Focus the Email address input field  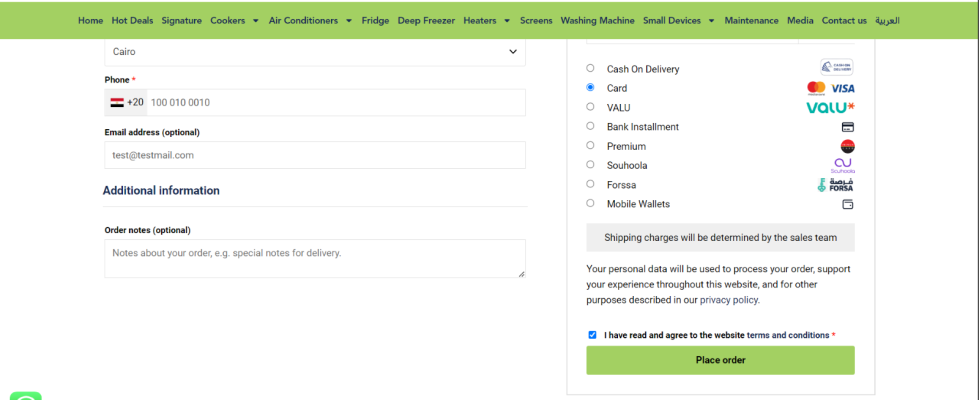pos(314,155)
